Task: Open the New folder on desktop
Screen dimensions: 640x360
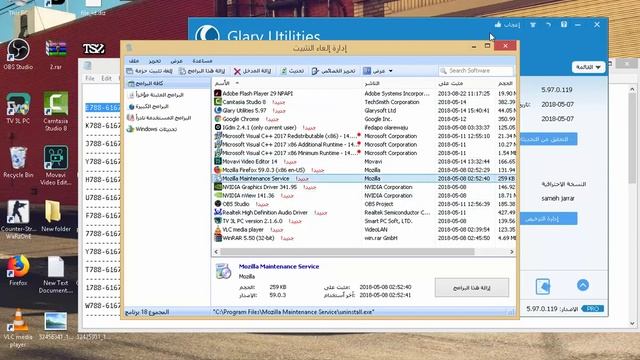Action: tap(56, 216)
